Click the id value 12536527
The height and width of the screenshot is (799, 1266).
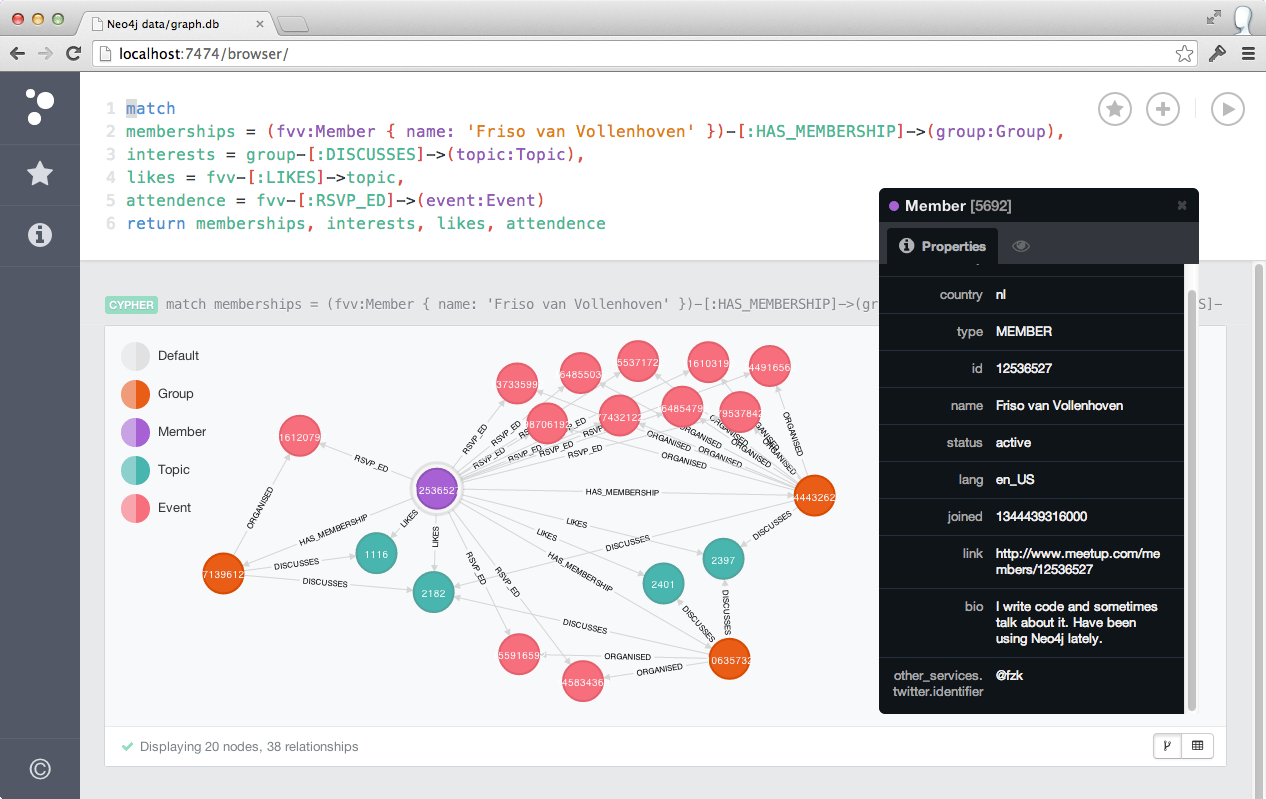[x=1024, y=368]
